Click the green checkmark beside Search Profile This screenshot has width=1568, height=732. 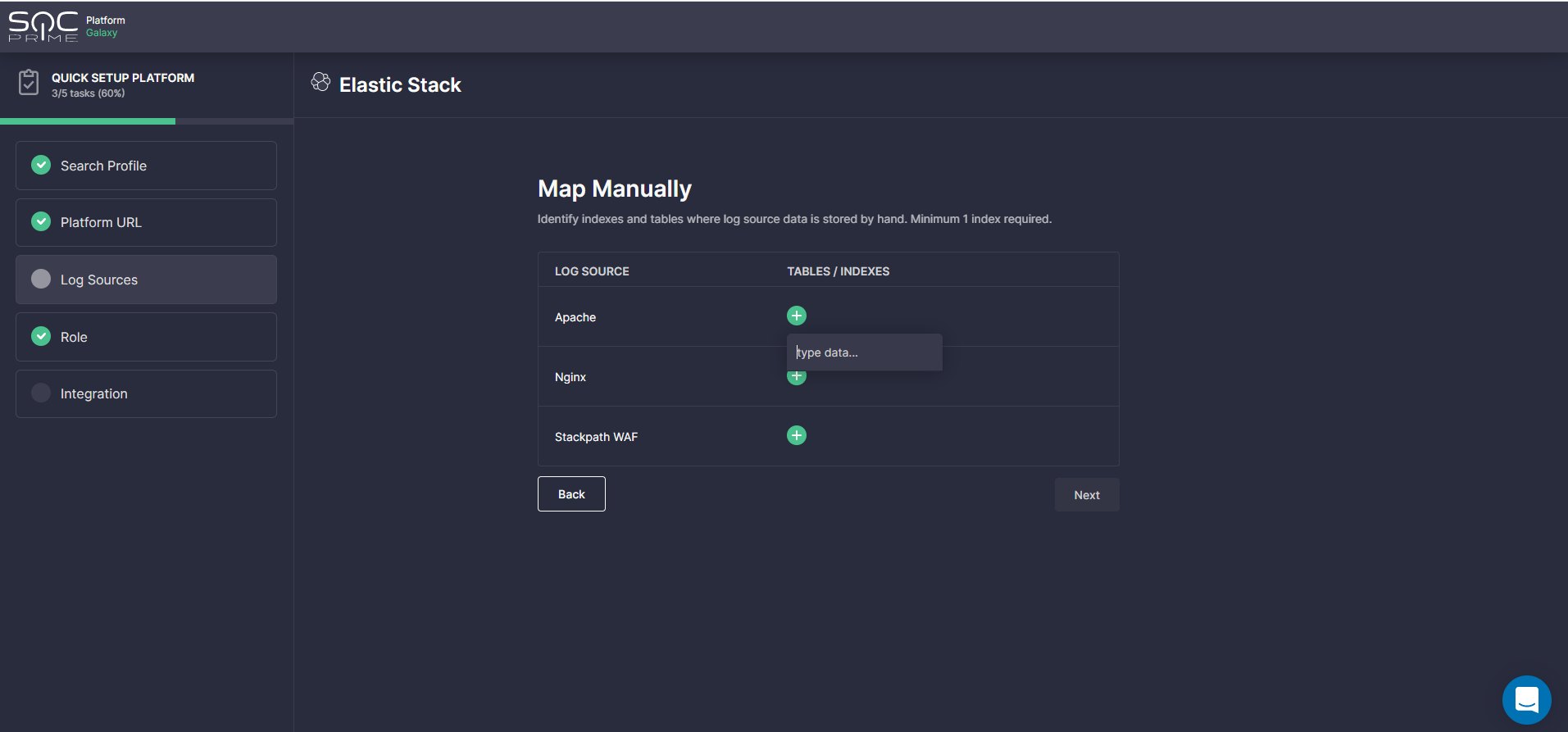point(41,165)
